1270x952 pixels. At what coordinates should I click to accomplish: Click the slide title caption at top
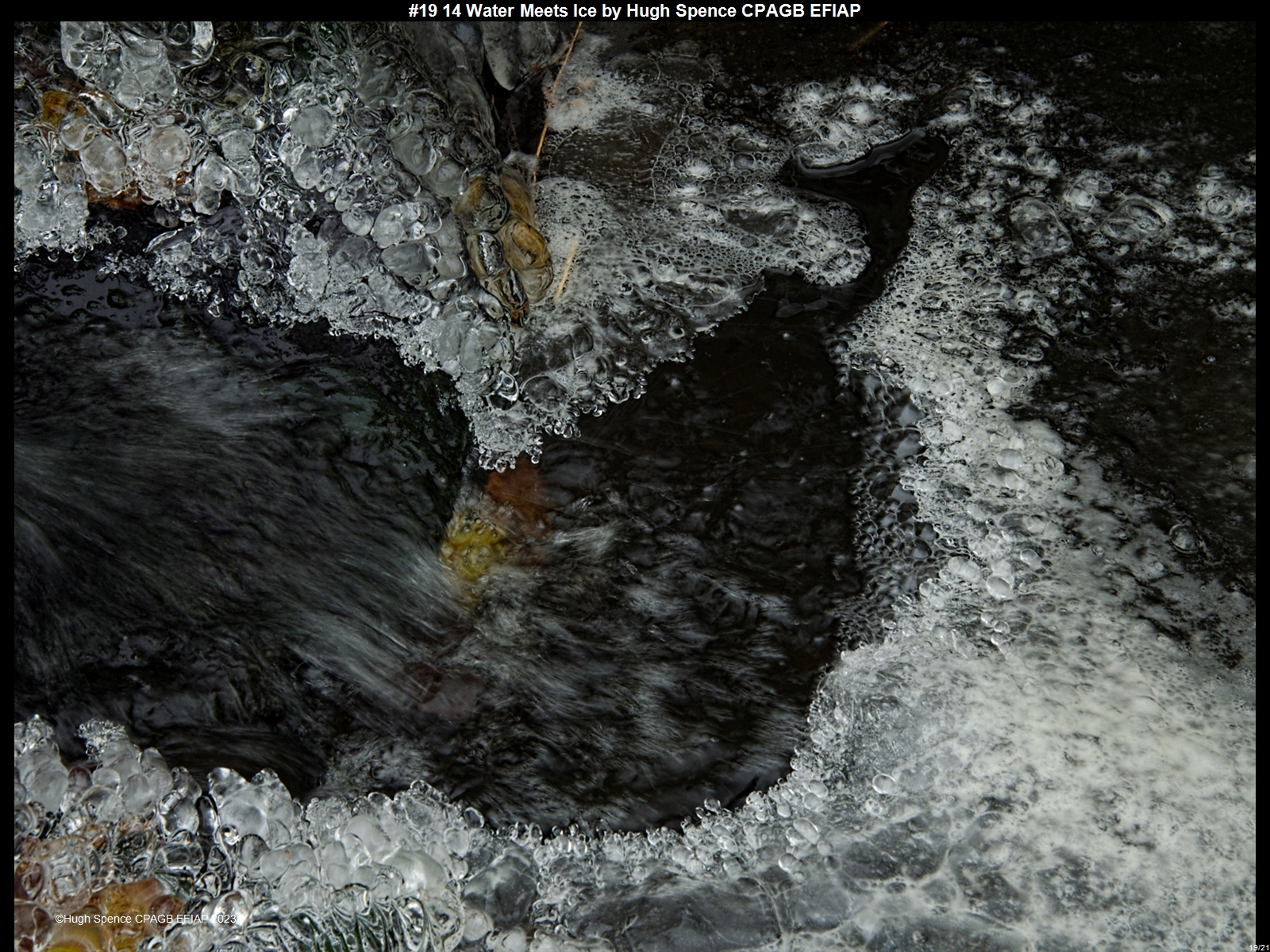pos(634,10)
